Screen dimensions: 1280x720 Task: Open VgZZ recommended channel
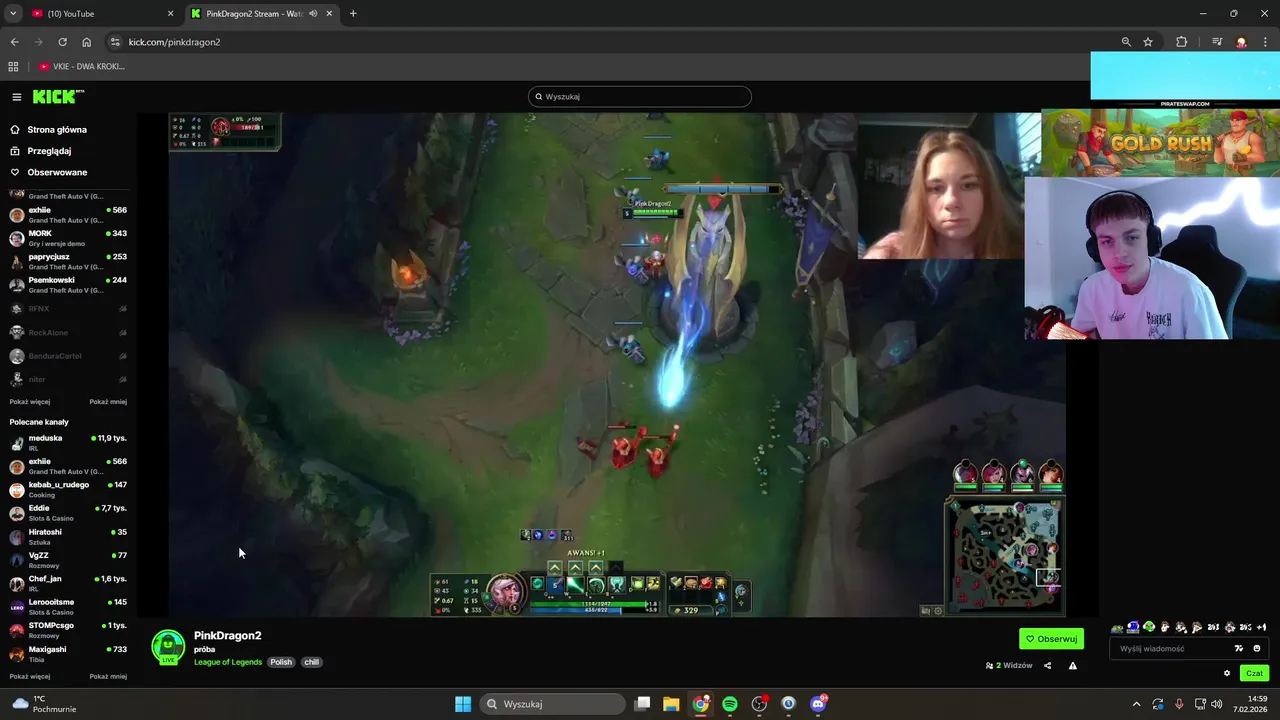click(68, 560)
